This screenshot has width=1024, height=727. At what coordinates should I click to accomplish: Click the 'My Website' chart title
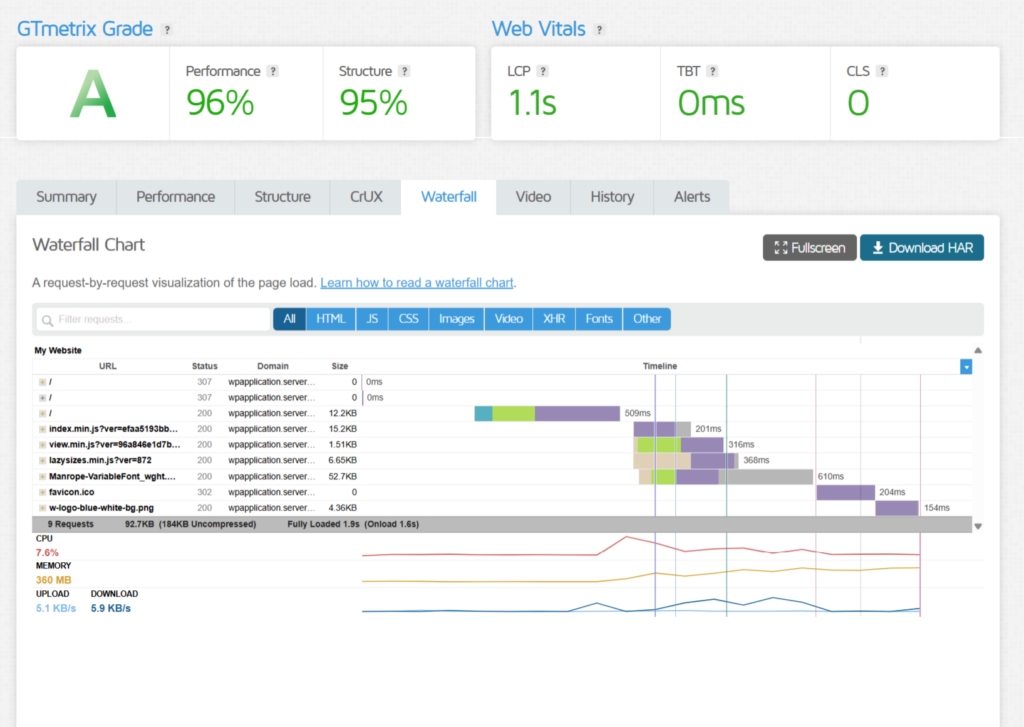click(x=58, y=351)
